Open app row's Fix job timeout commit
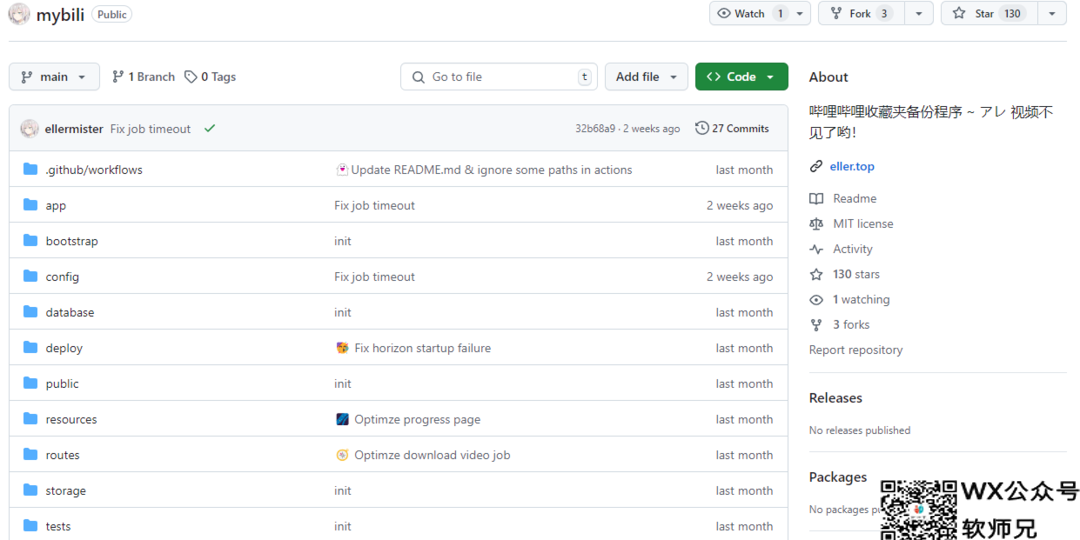This screenshot has width=1080, height=540. click(x=375, y=205)
